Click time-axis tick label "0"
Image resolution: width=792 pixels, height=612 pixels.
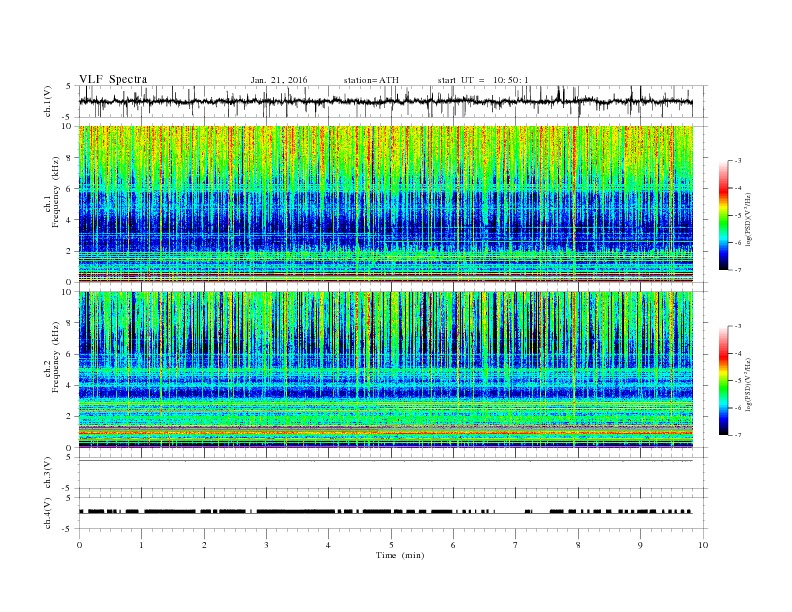79,545
